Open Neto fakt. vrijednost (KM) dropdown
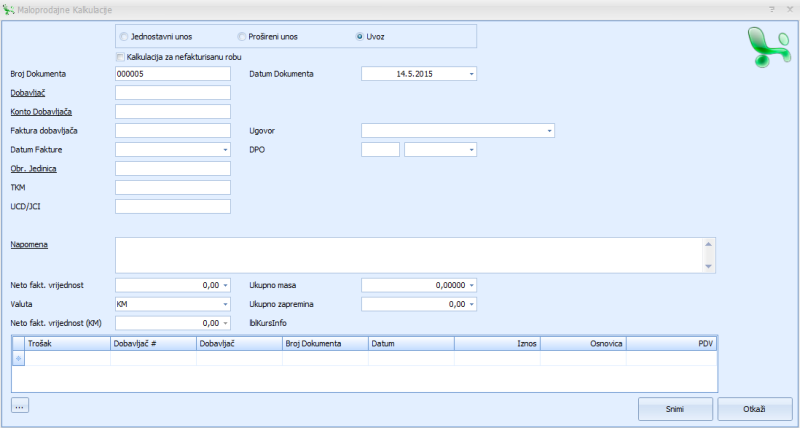 pyautogui.click(x=225, y=323)
